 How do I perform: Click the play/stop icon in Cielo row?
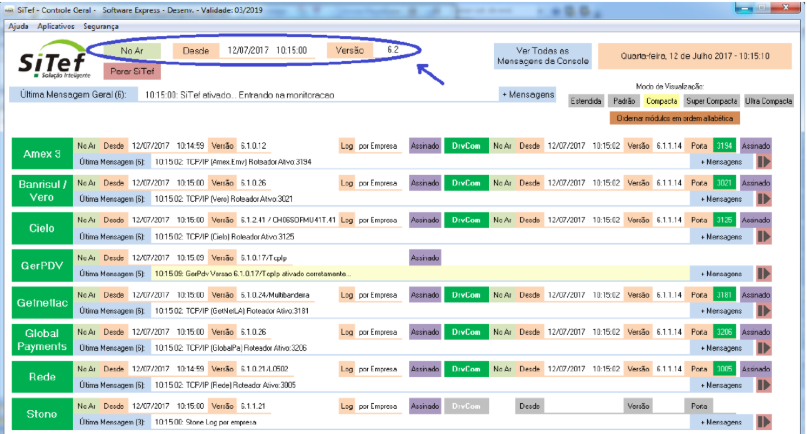764,236
